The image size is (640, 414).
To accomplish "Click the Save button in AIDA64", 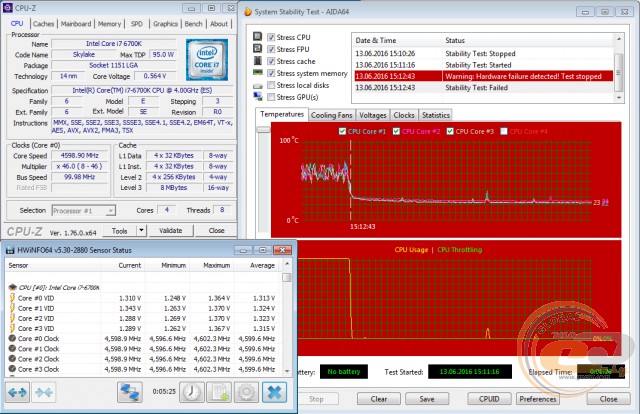I will 427,399.
